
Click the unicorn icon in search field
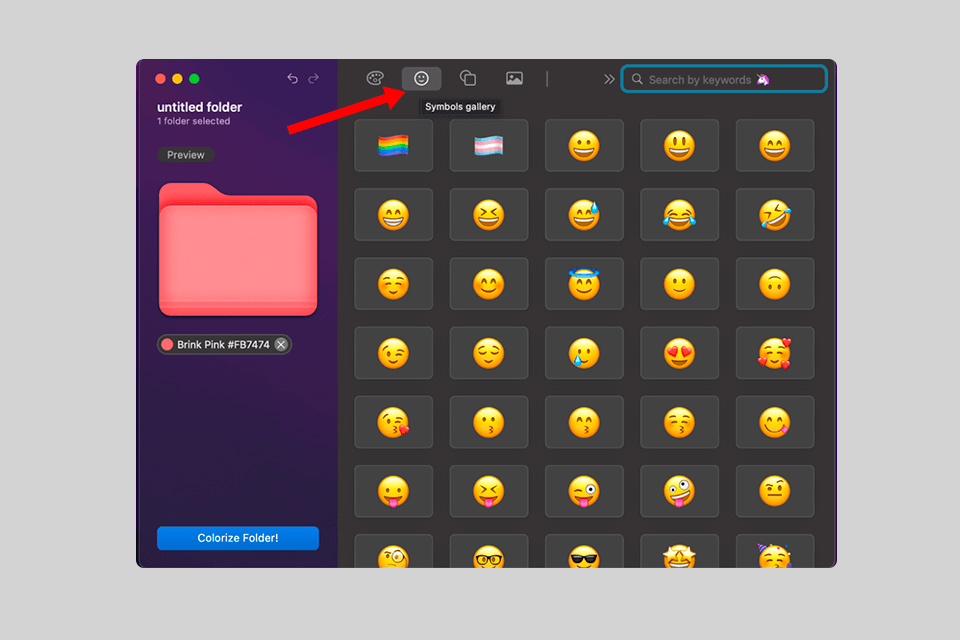tap(763, 80)
